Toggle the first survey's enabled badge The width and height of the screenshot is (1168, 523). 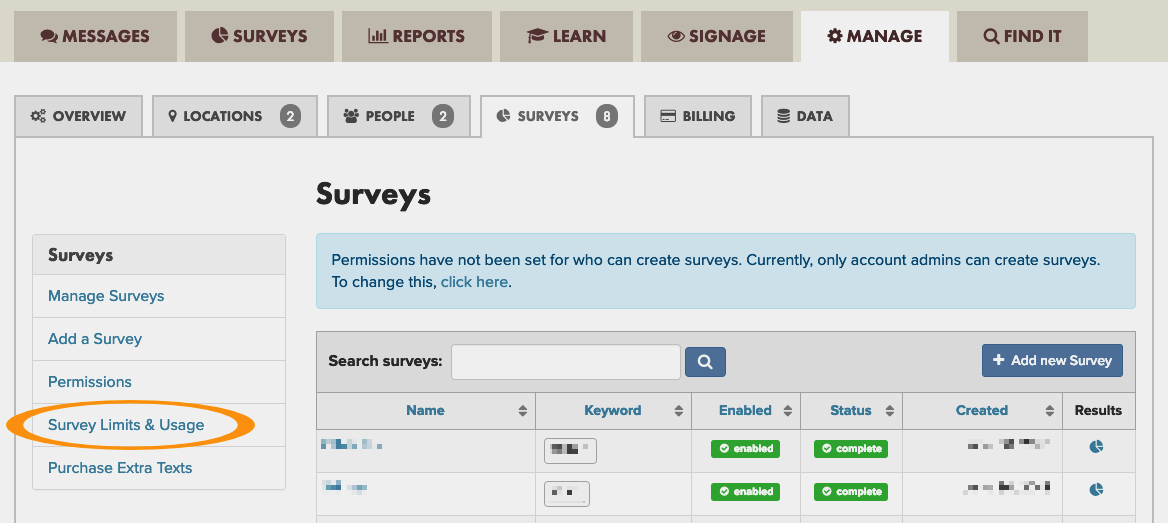745,449
